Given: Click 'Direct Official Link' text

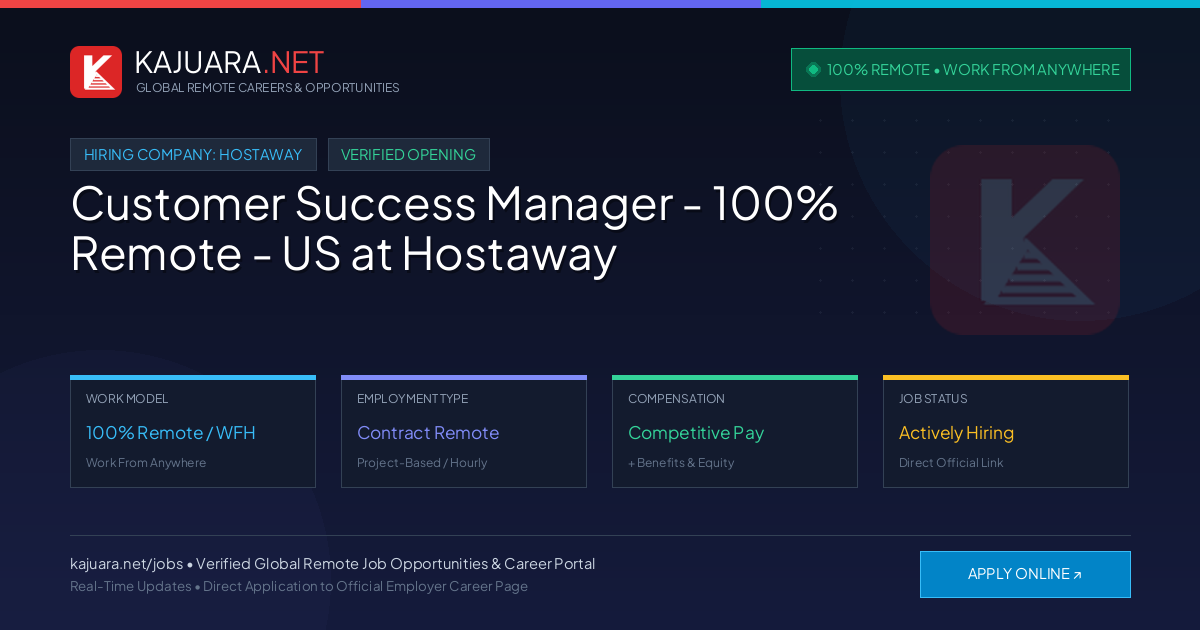Looking at the screenshot, I should [x=951, y=463].
